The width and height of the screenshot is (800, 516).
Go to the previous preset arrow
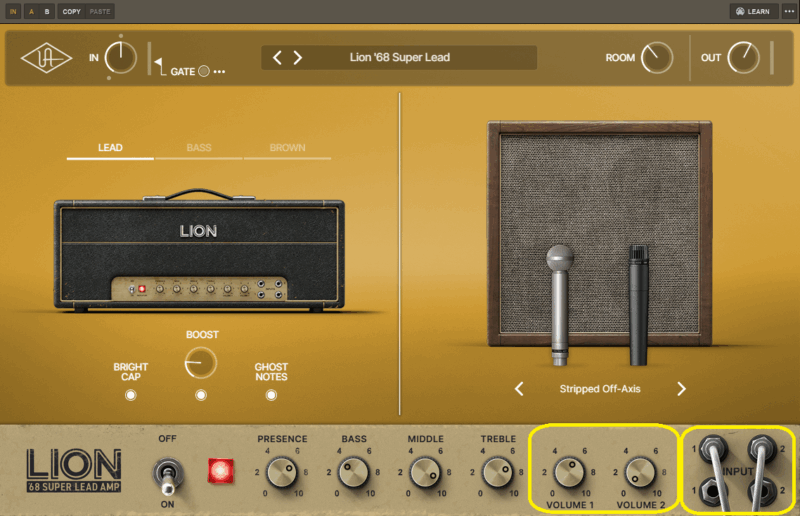[x=278, y=58]
